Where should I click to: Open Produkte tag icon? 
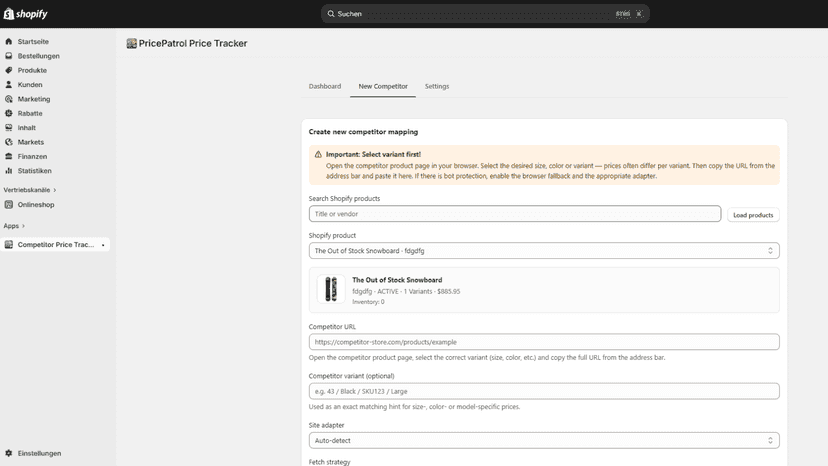coord(8,70)
